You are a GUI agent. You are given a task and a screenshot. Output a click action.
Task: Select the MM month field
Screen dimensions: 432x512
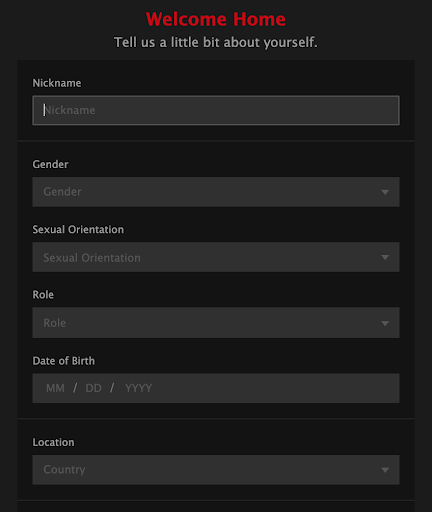55,388
